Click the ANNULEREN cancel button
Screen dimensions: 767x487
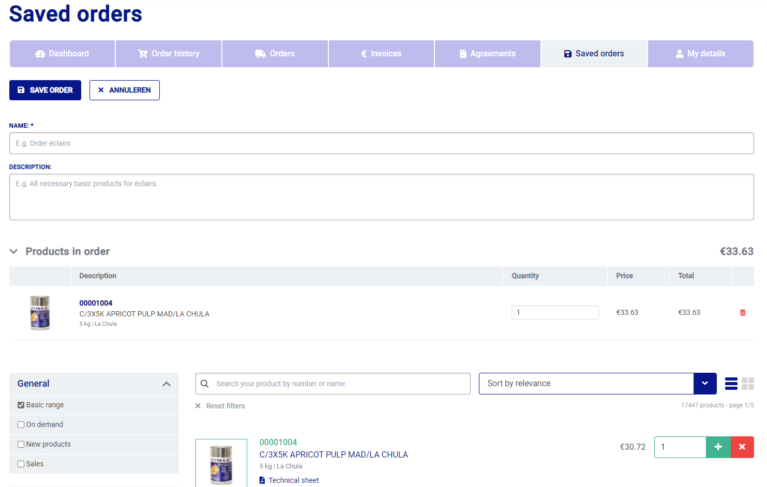coord(124,90)
